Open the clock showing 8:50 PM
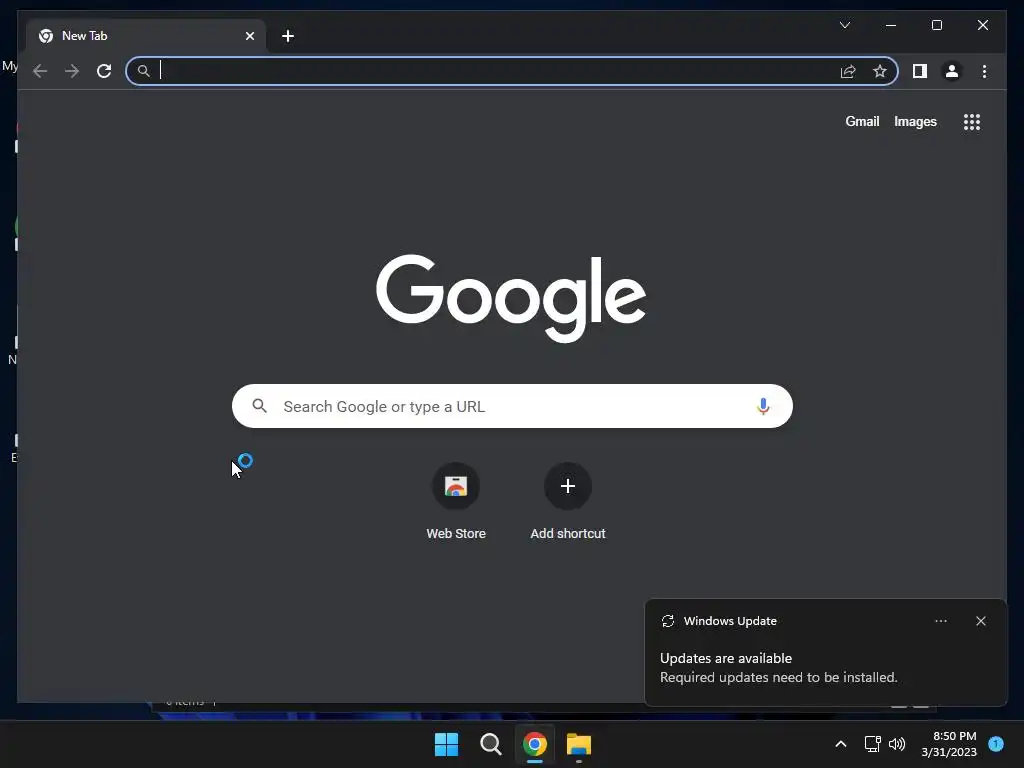 949,744
